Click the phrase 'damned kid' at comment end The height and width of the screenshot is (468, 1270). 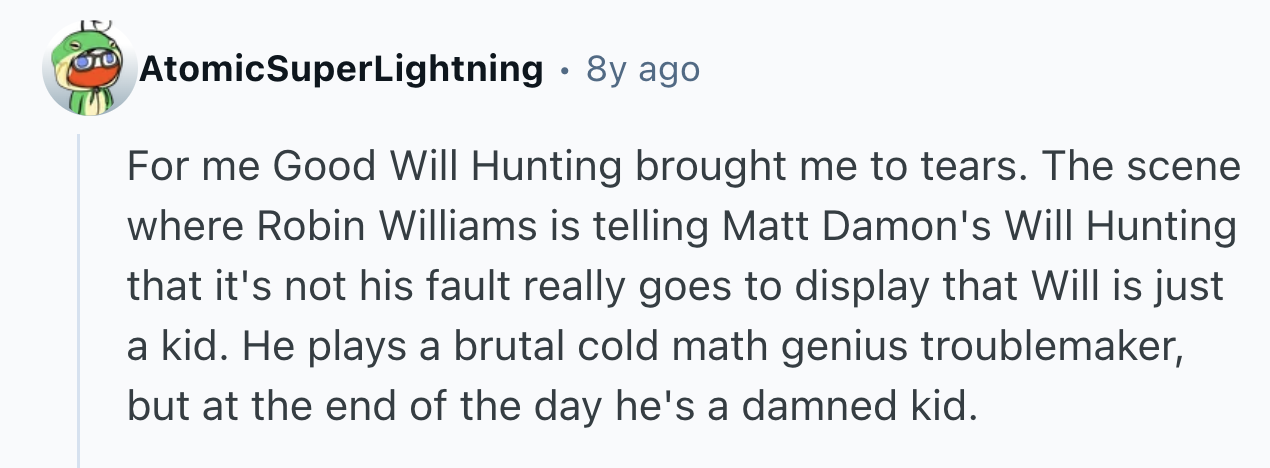click(x=881, y=407)
